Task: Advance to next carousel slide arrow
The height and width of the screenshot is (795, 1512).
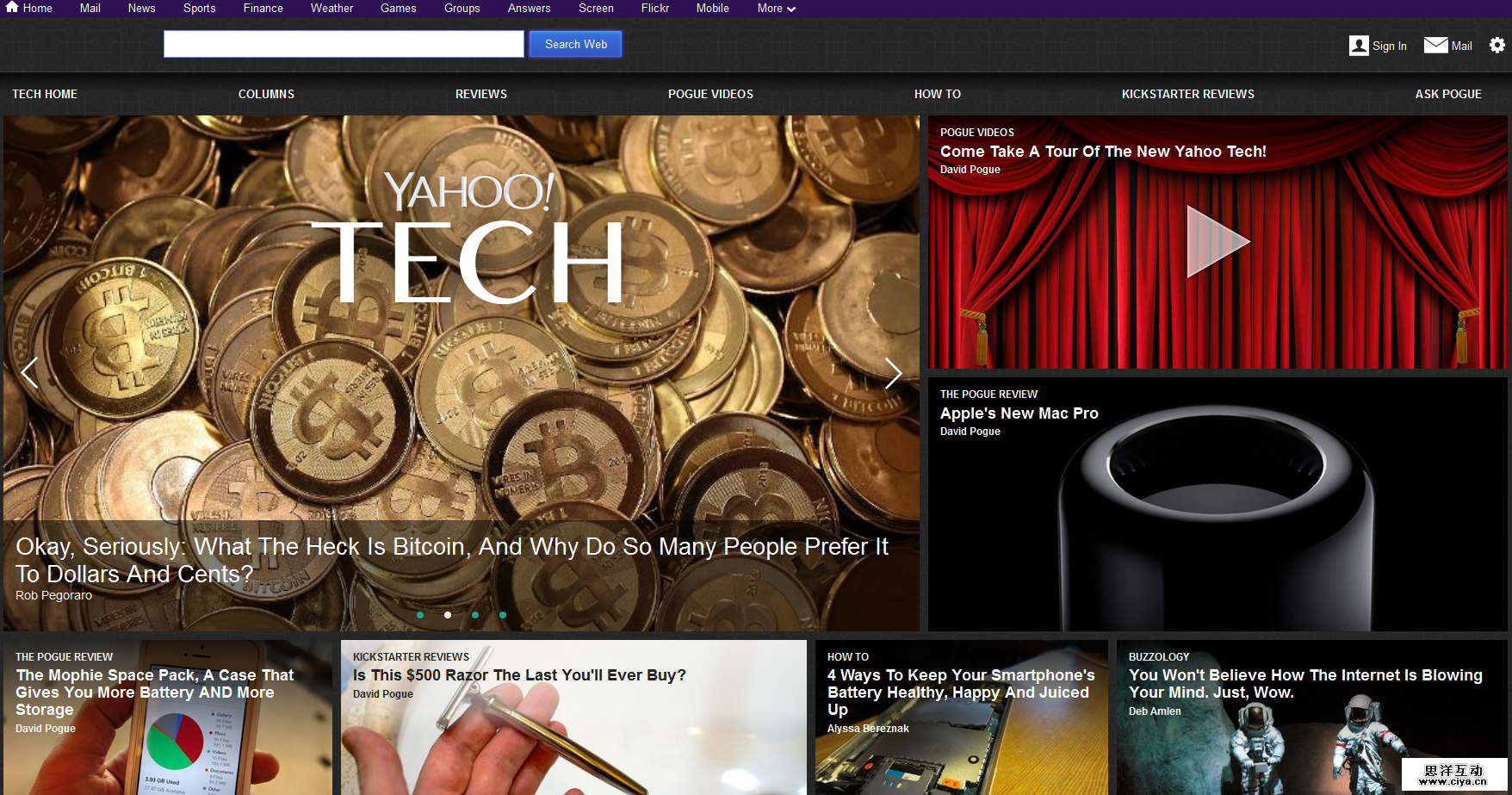Action: point(893,373)
